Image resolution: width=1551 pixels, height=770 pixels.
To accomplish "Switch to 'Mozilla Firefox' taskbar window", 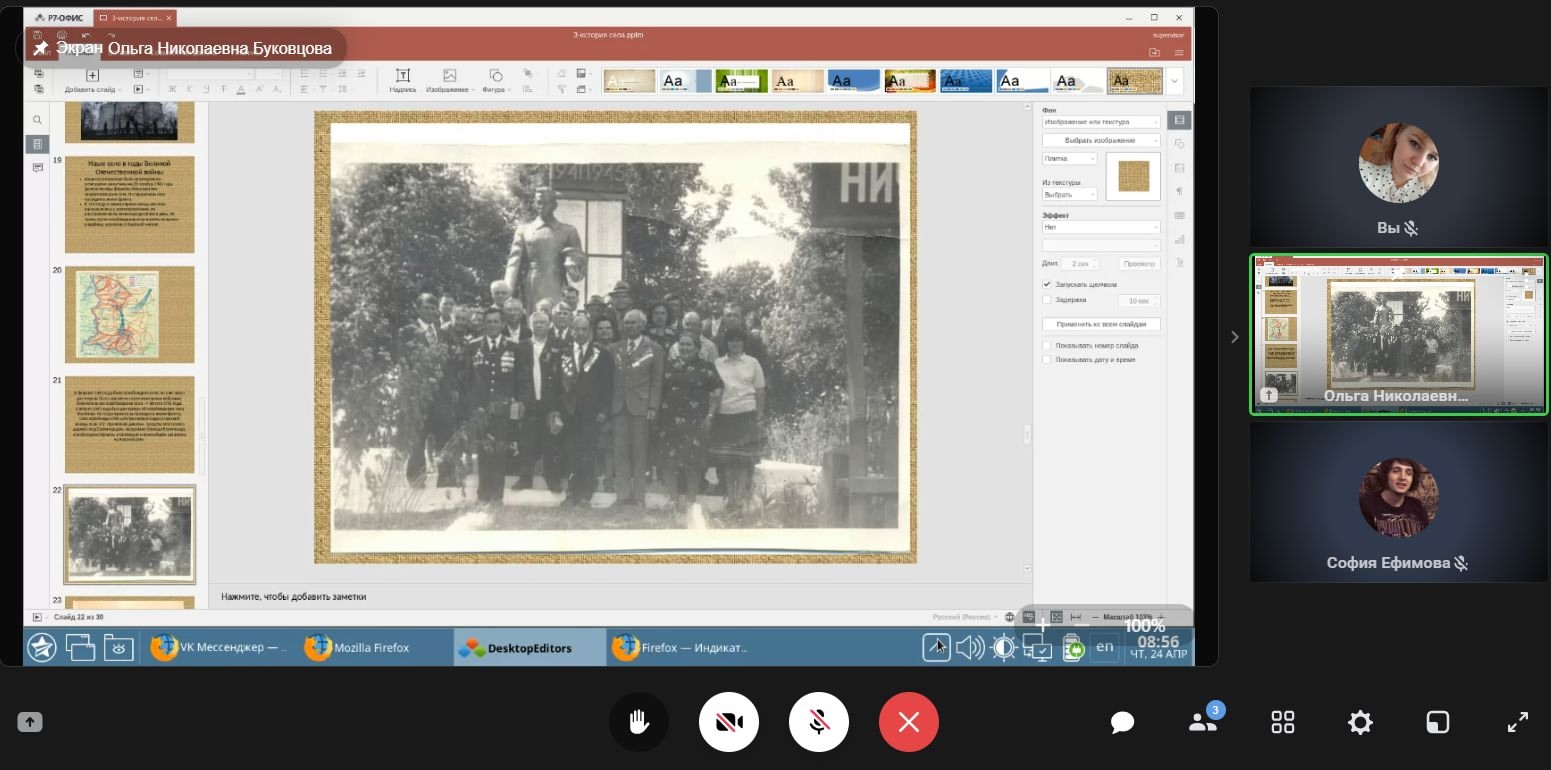I will pos(372,648).
